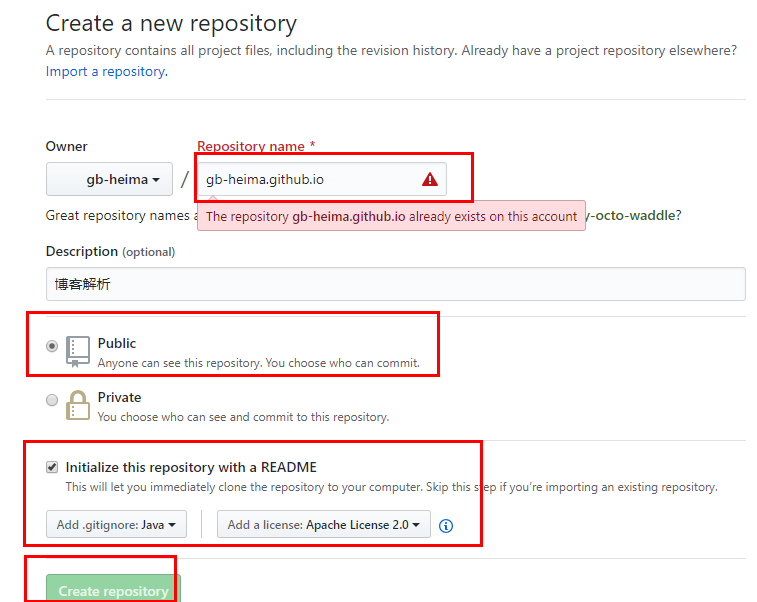Select the Private radio button
This screenshot has width=757, height=602.
52,400
